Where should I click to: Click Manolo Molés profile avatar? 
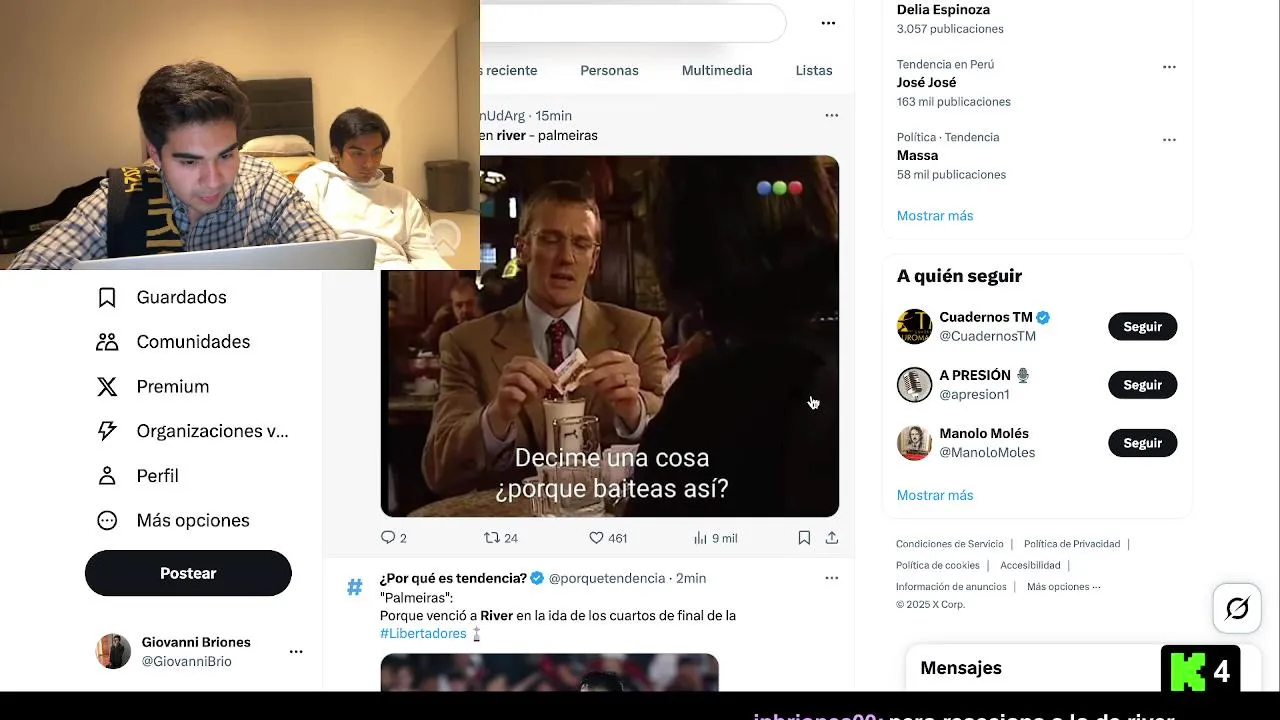[914, 443]
